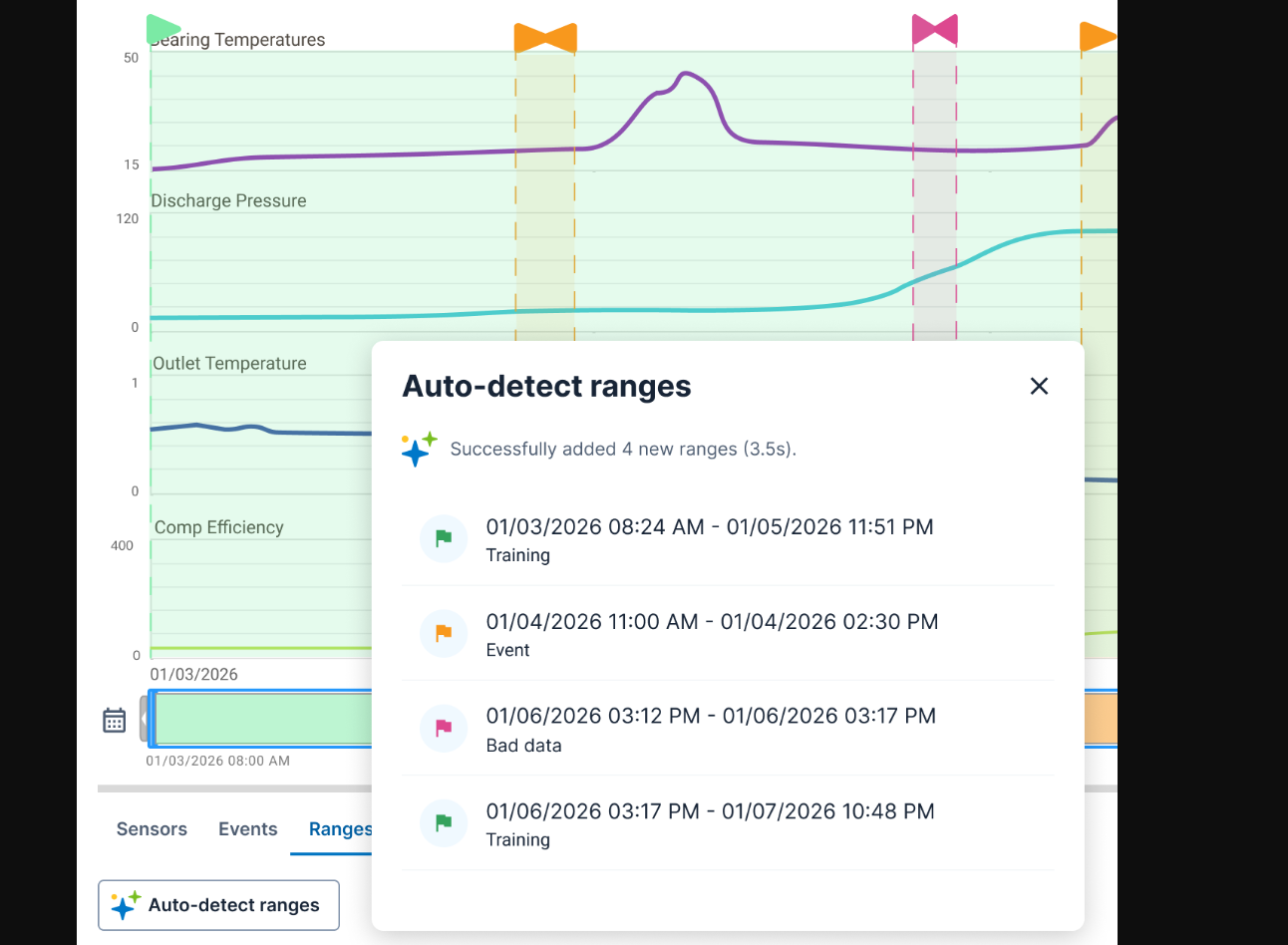Click the pink Bad data flag icon
The width and height of the screenshot is (1288, 945).
point(444,729)
